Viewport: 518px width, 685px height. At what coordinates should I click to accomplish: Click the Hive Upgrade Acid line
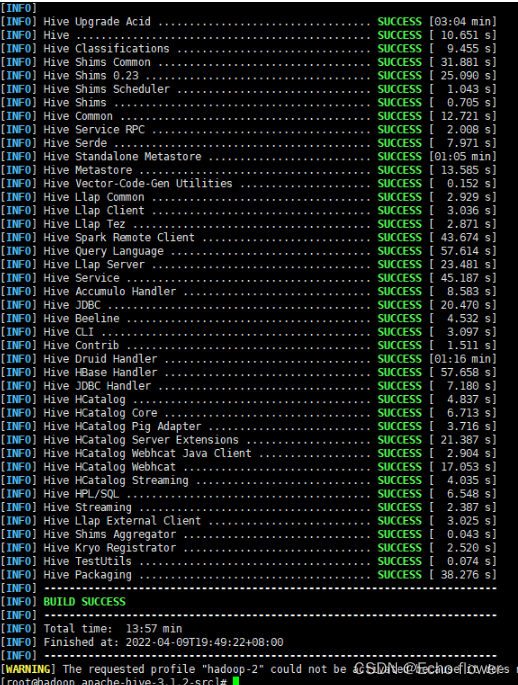point(249,21)
